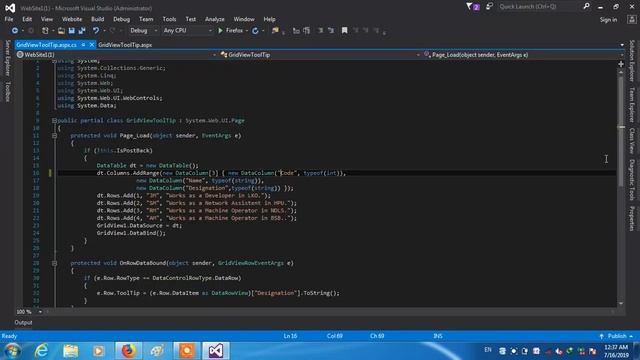
Task: Click the Publish button in status bar
Action: coord(616,336)
